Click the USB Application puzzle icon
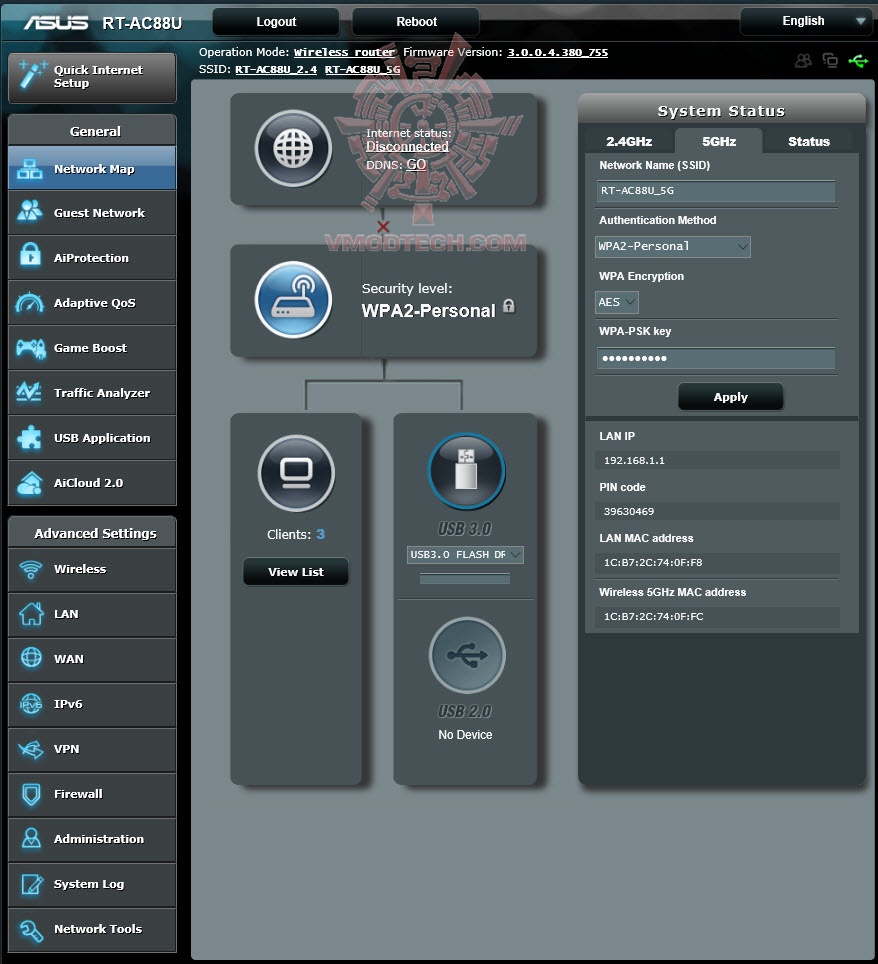This screenshot has height=964, width=878. click(29, 438)
